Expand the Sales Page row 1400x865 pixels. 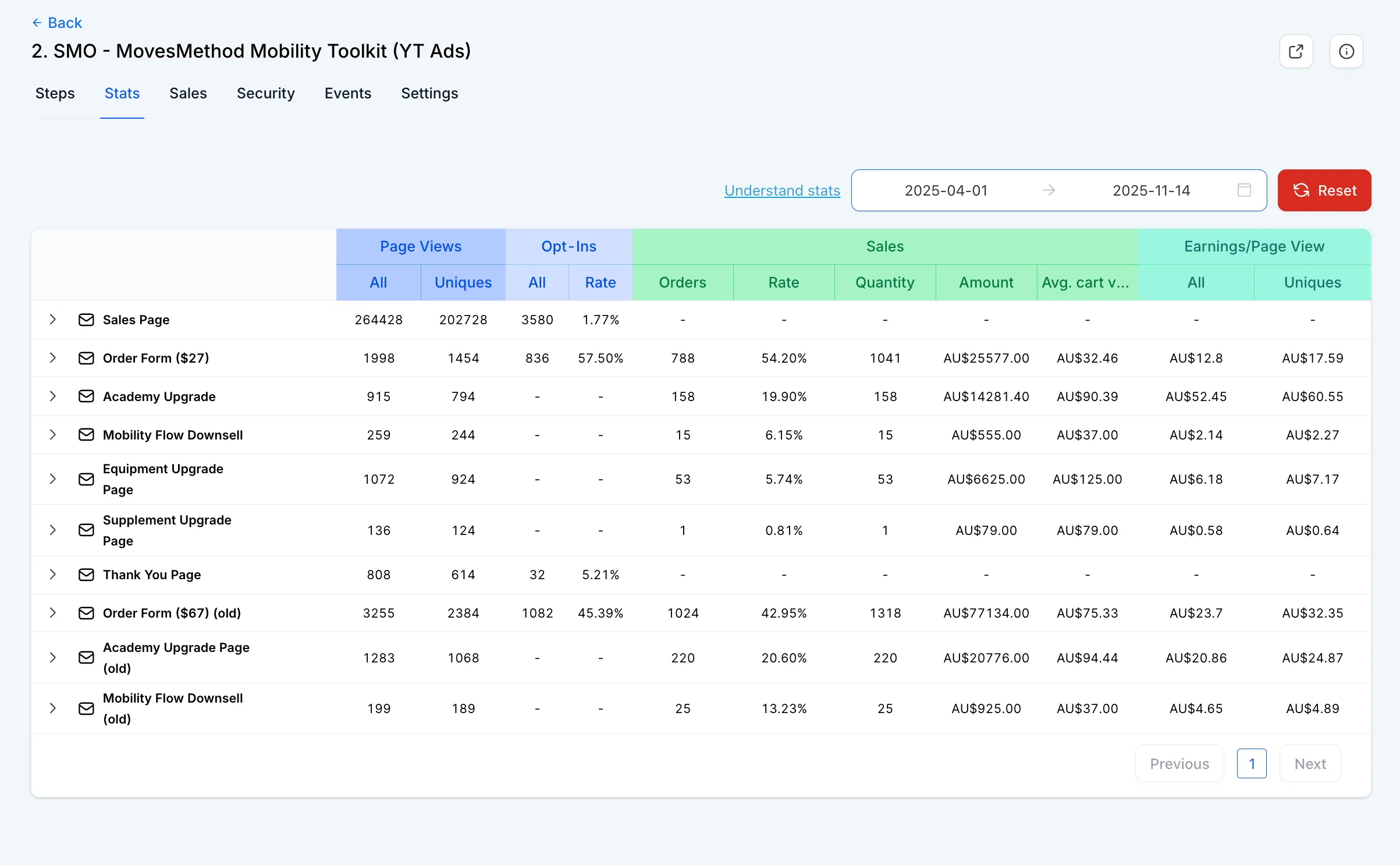click(x=53, y=320)
